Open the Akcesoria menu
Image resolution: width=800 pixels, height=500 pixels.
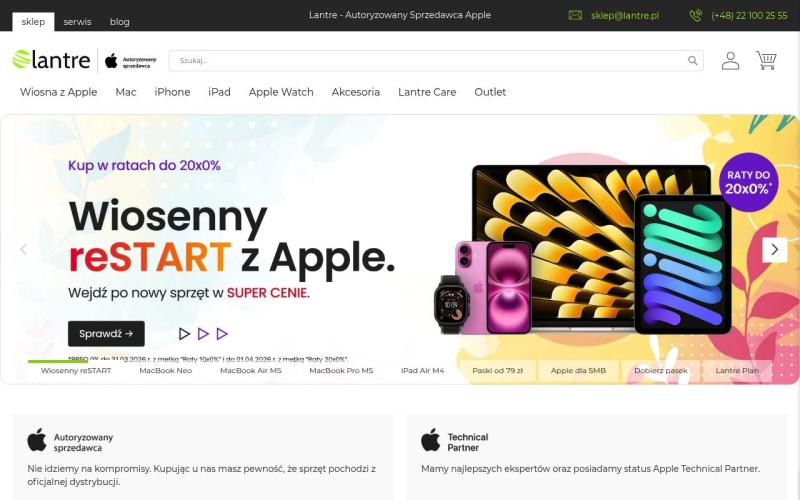coord(356,92)
